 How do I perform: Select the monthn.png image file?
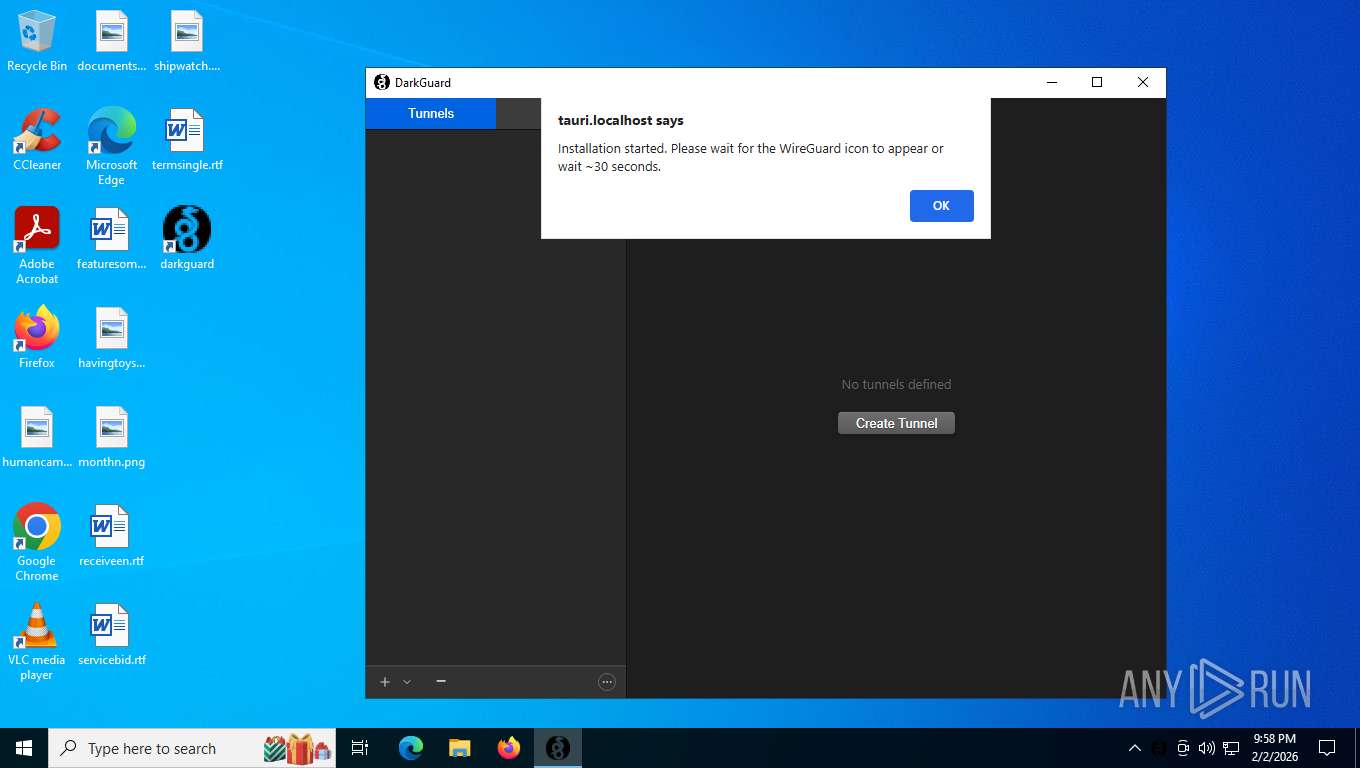pos(111,436)
